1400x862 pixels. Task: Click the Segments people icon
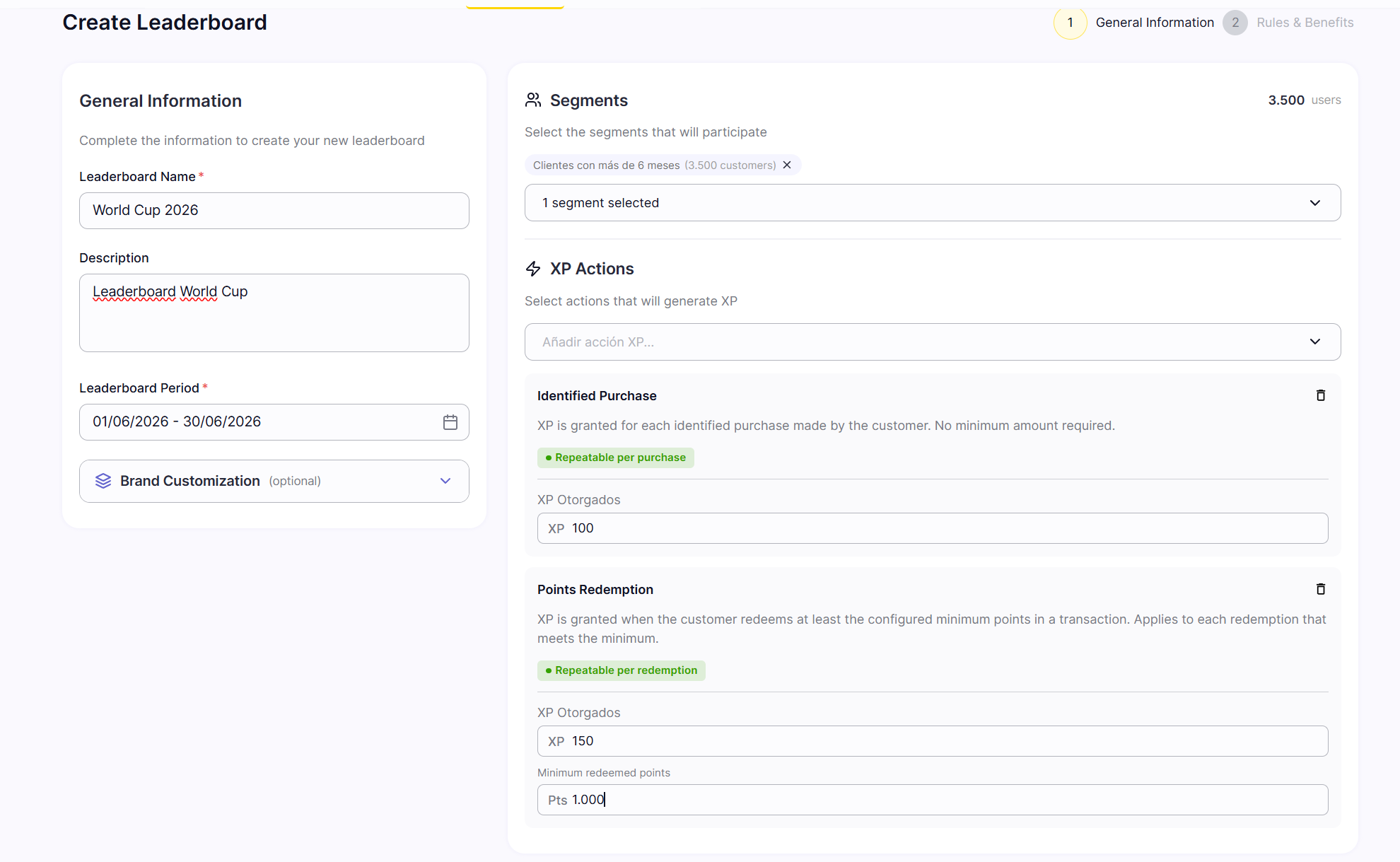coord(533,100)
